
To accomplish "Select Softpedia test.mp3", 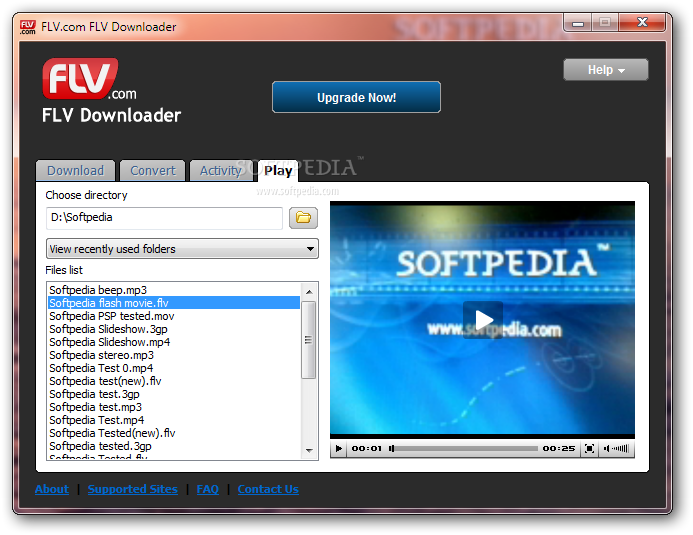I will pyautogui.click(x=174, y=407).
